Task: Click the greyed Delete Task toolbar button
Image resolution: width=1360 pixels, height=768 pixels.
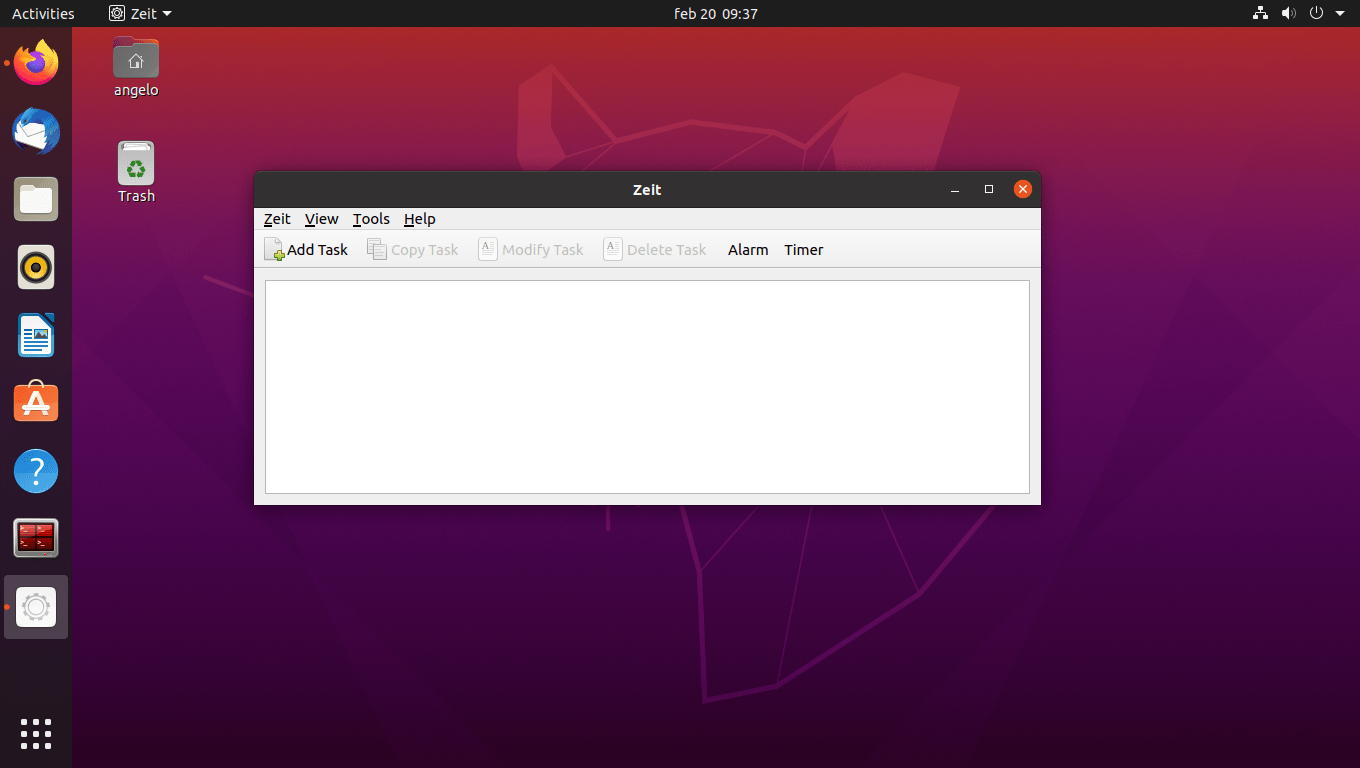Action: pos(655,249)
